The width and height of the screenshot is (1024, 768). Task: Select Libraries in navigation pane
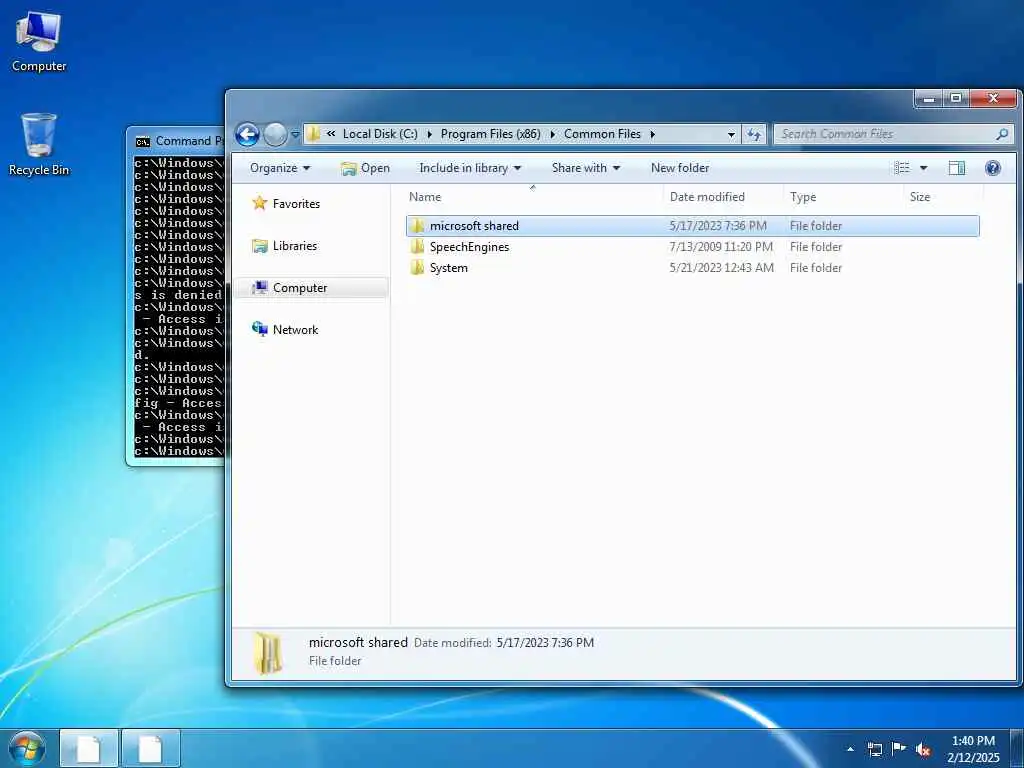[295, 246]
